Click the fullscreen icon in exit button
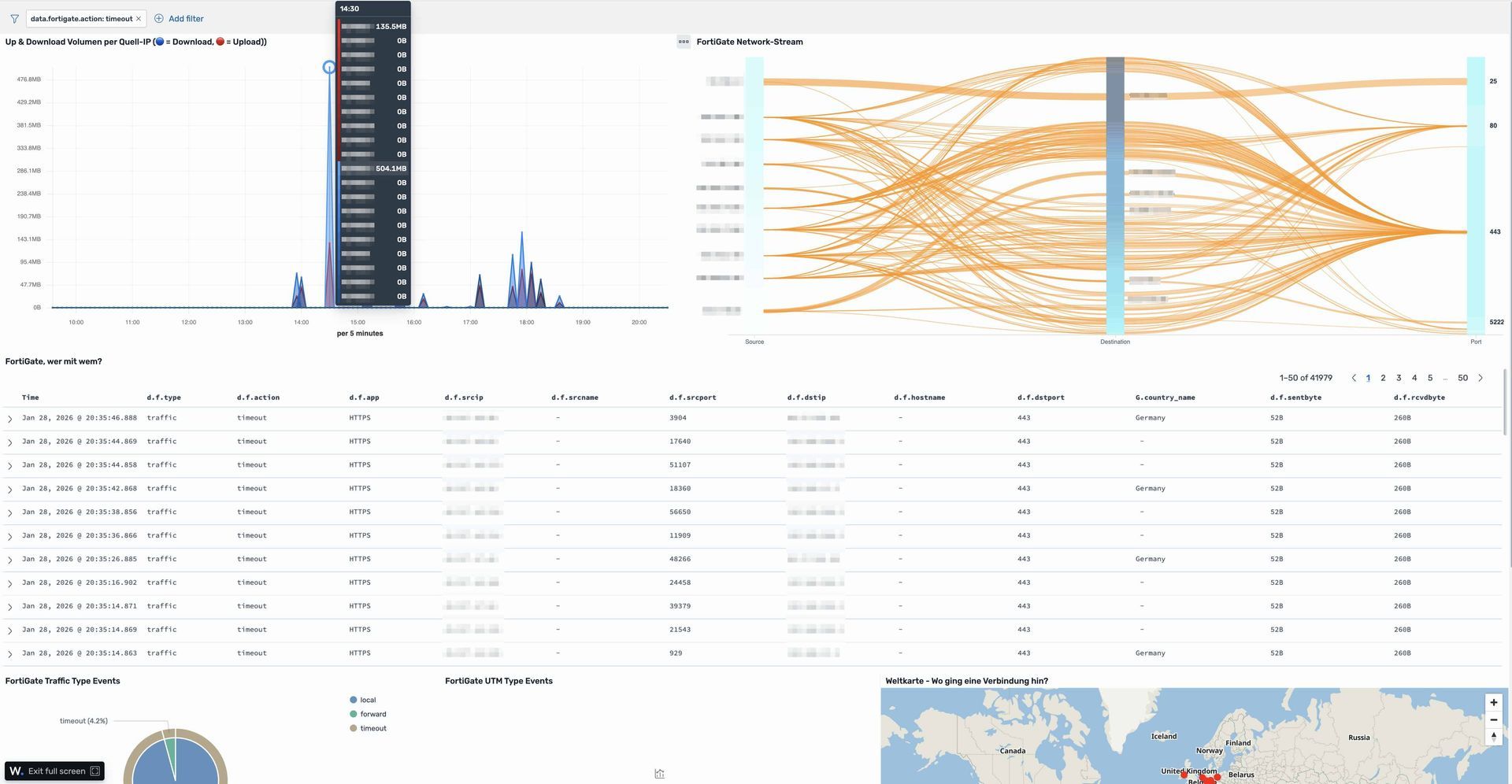1512x784 pixels. 95,771
